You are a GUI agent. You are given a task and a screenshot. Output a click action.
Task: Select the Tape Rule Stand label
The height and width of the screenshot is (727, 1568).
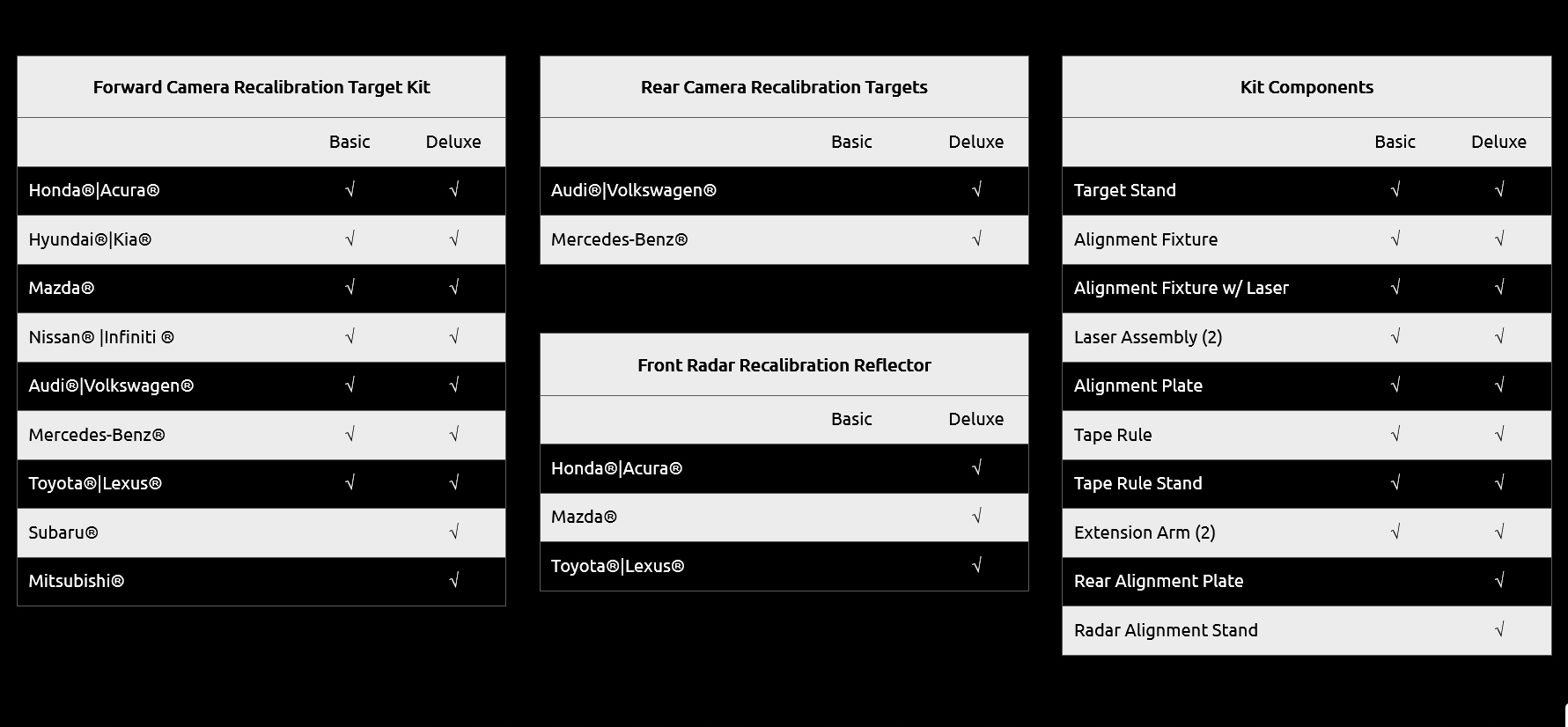(1137, 483)
